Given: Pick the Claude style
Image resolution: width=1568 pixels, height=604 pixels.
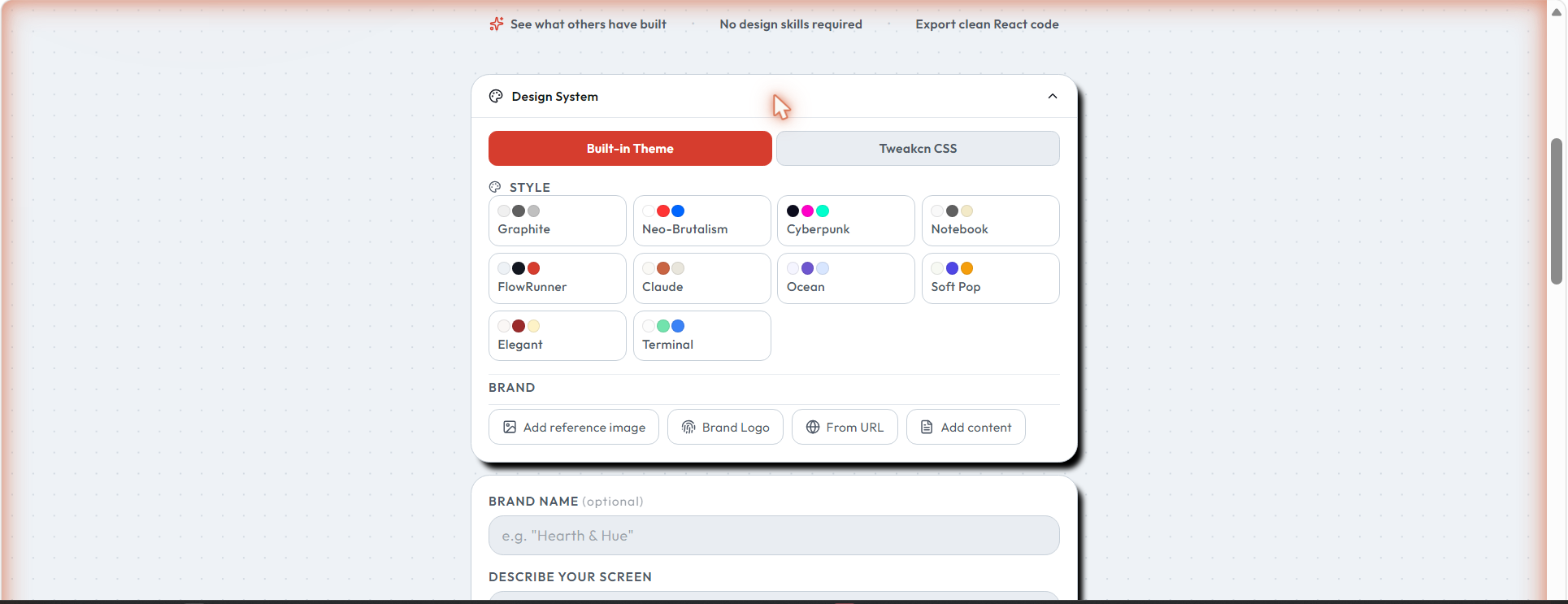Looking at the screenshot, I should point(702,278).
